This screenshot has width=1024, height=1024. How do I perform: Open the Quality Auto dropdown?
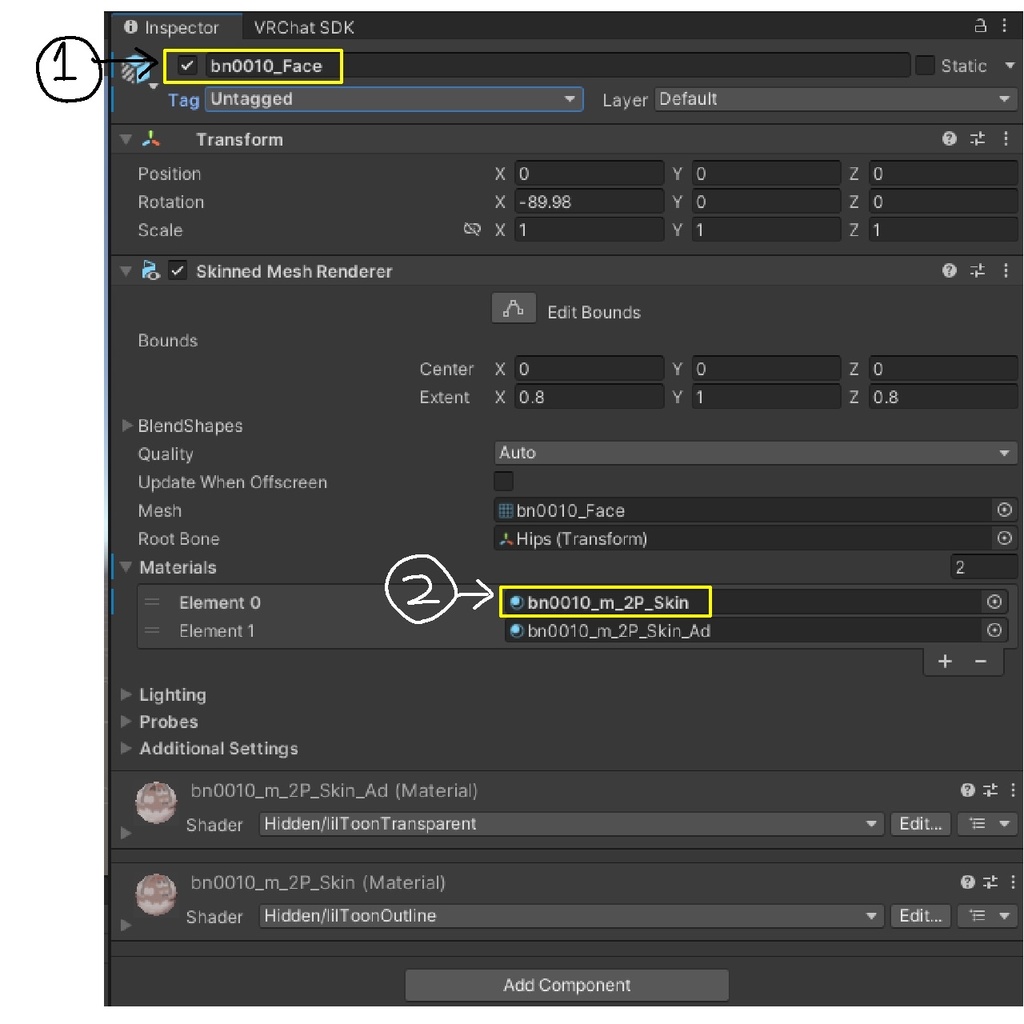click(755, 453)
